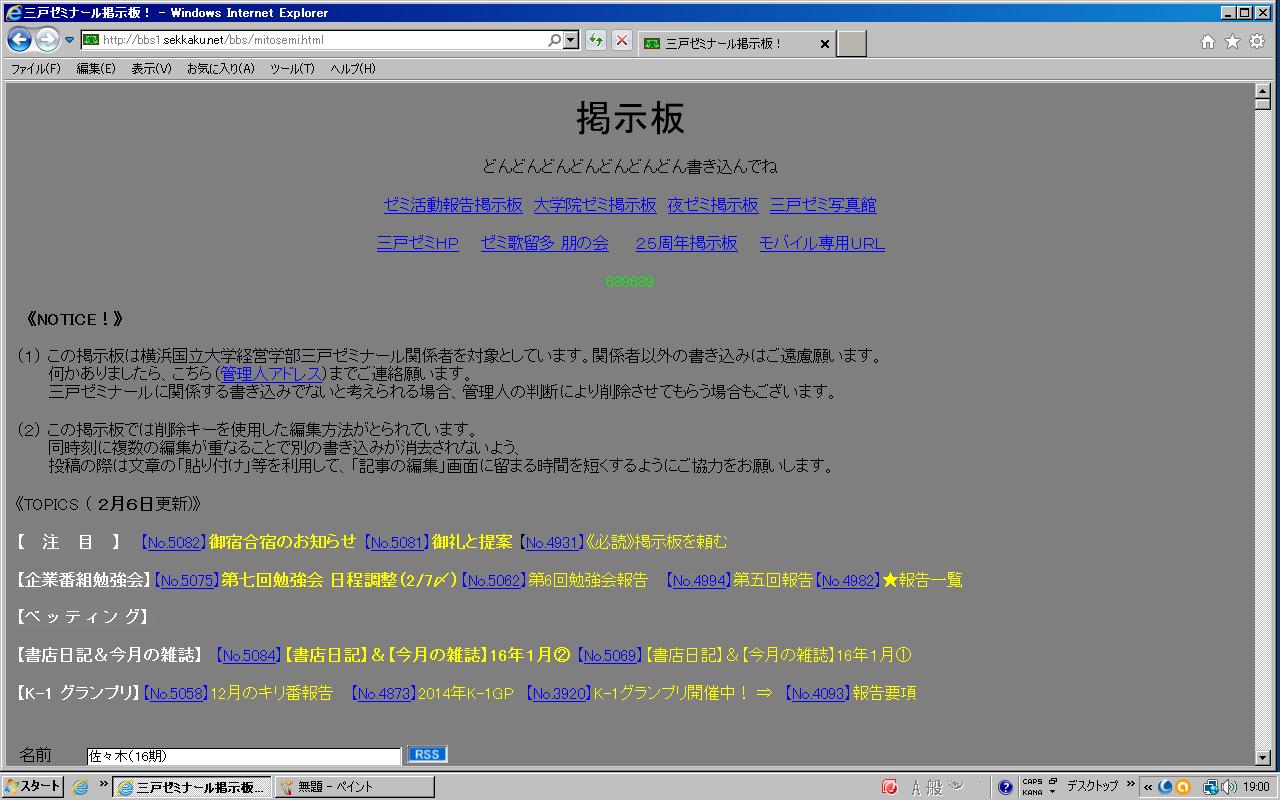The width and height of the screenshot is (1280, 800).
Task: Open ゼミ活動報告掲示板 link
Action: tap(453, 205)
